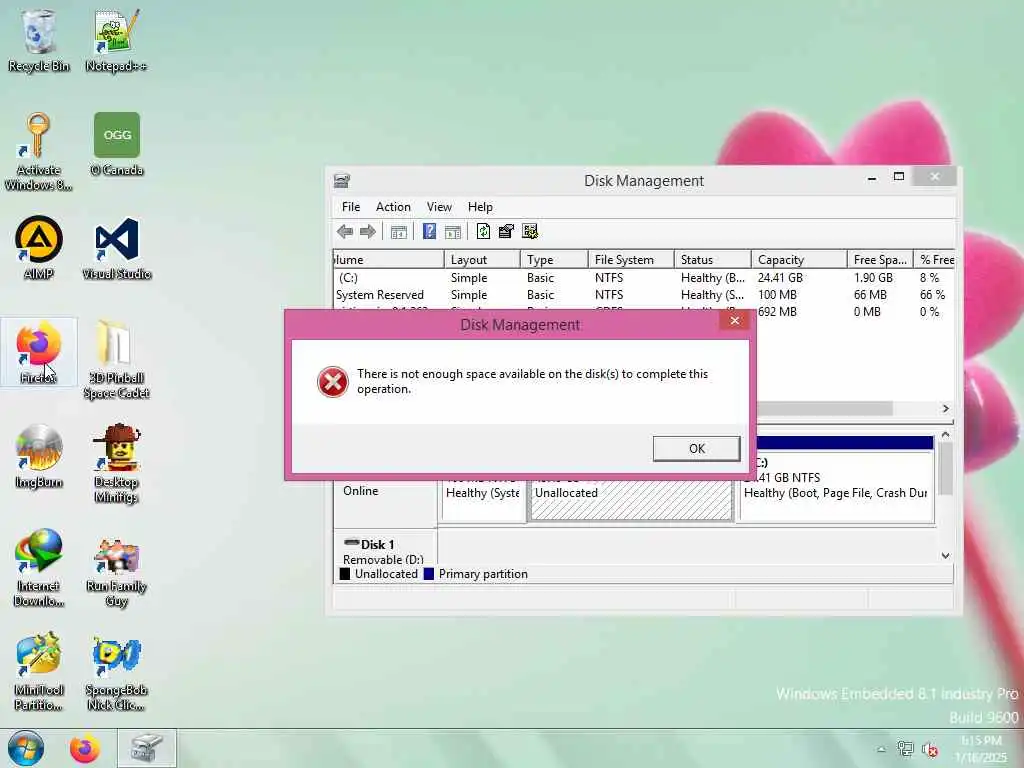Click the Properties toolbar icon
Screen dimensions: 1024x768
(506, 231)
